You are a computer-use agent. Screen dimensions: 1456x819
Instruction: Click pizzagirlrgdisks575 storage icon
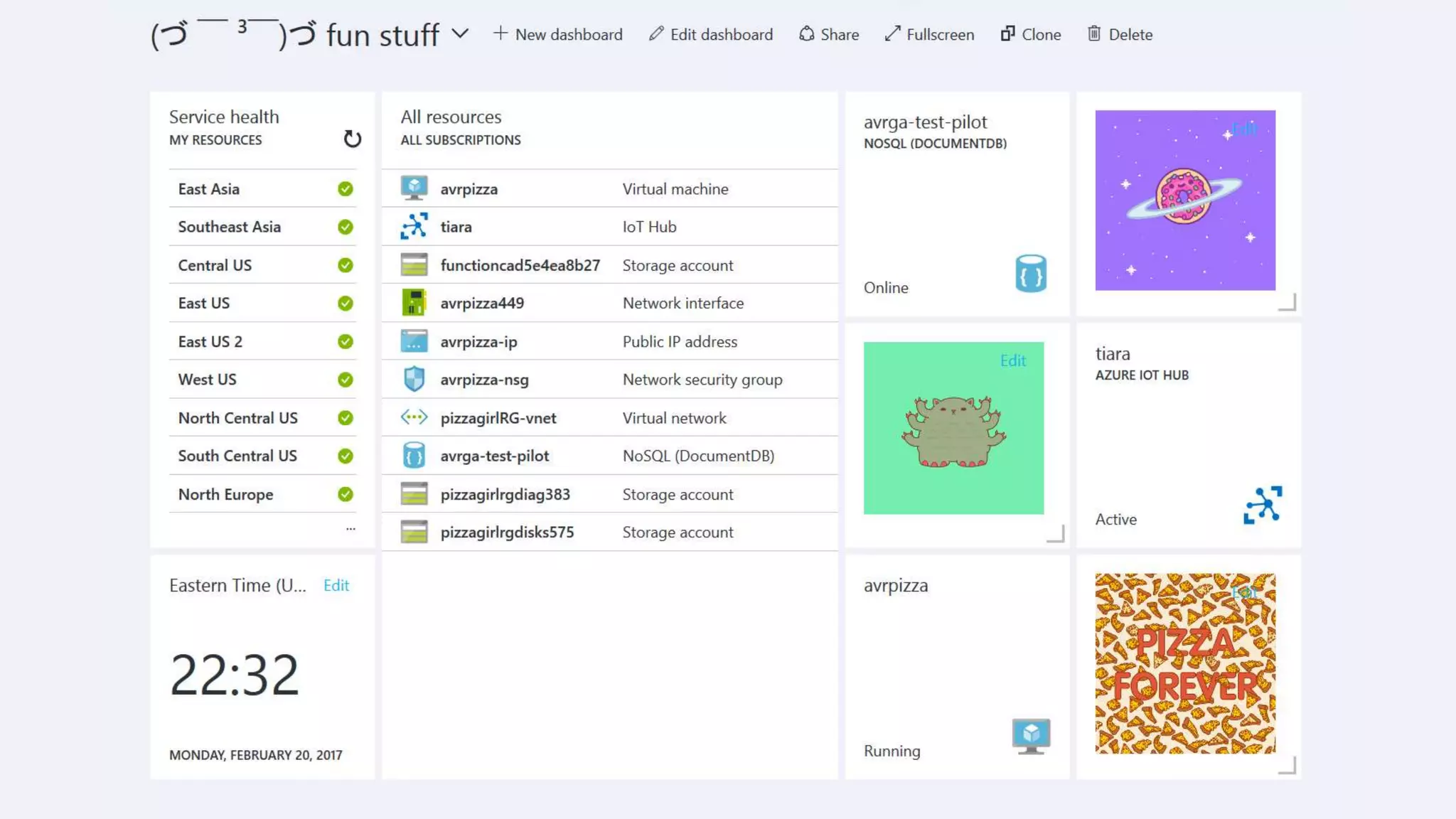click(414, 532)
